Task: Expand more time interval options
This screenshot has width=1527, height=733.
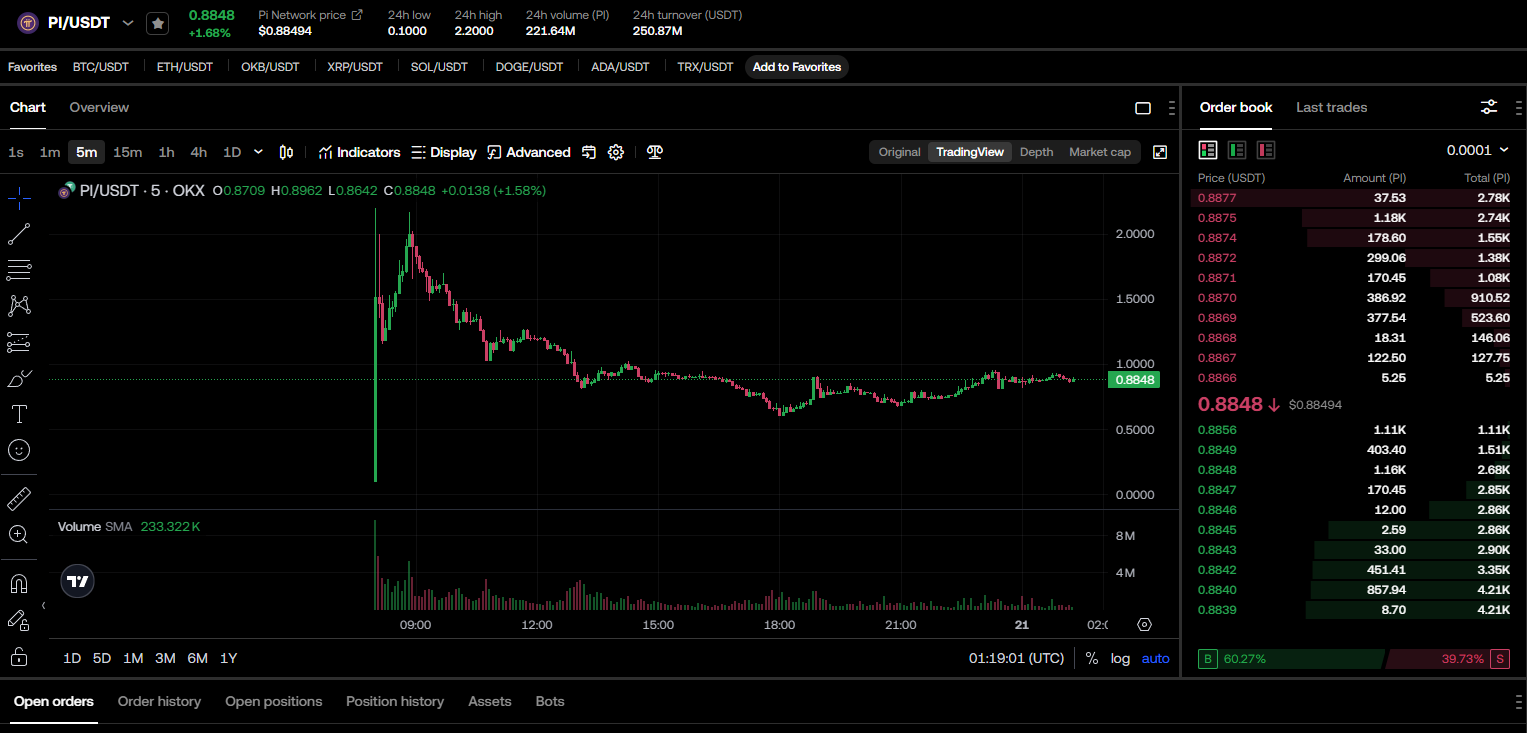Action: click(259, 152)
